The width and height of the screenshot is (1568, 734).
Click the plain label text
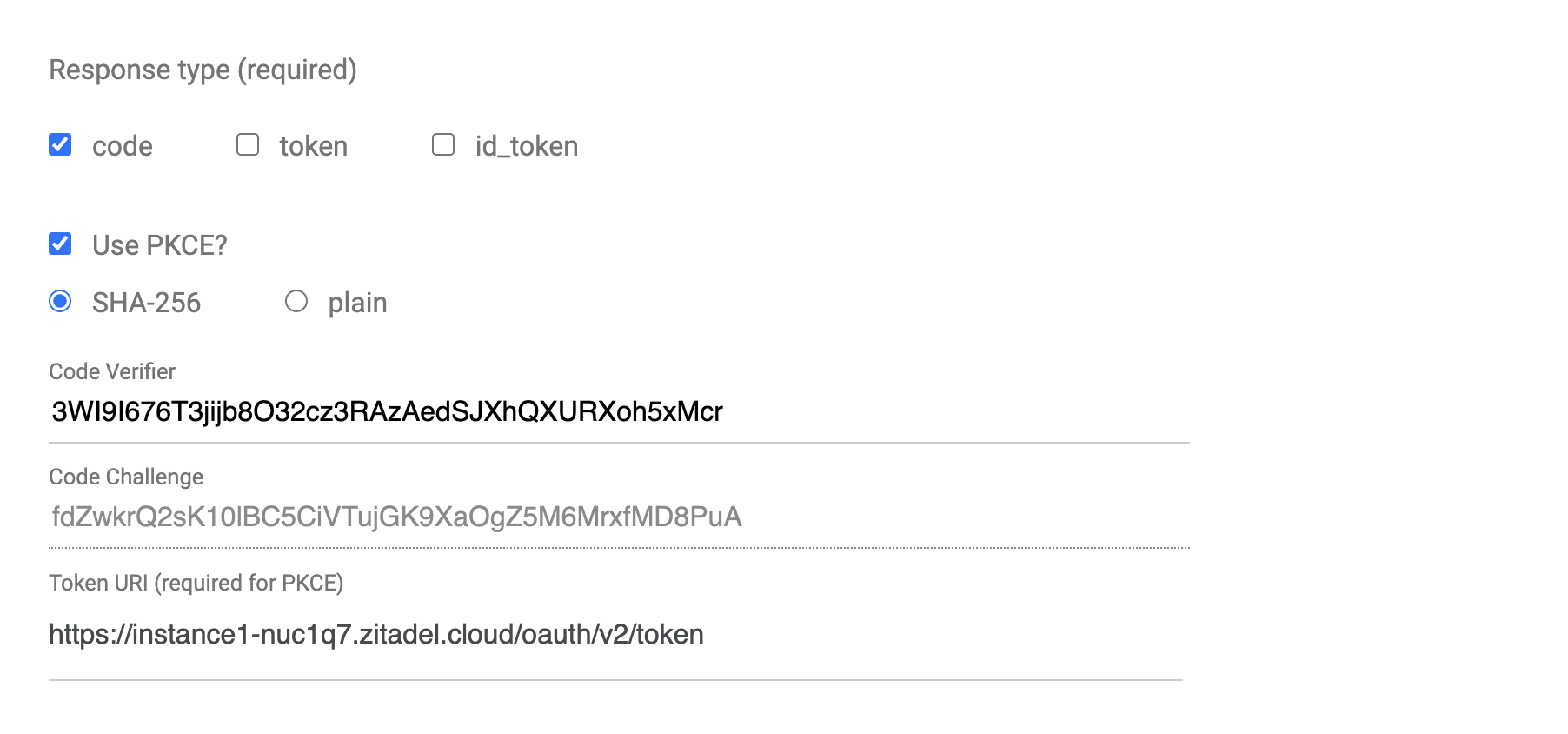[x=356, y=302]
